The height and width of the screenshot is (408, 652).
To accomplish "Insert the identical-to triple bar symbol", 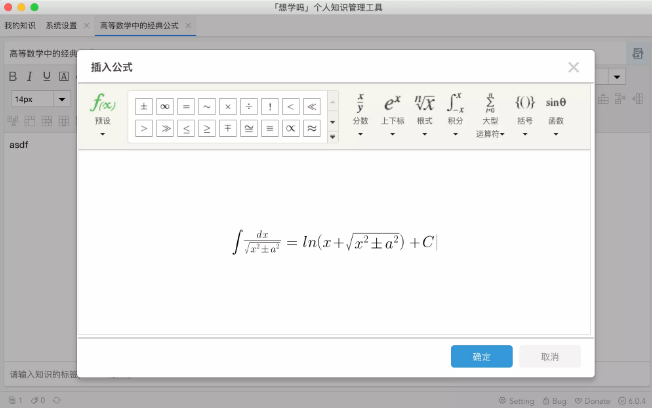I will (270, 129).
